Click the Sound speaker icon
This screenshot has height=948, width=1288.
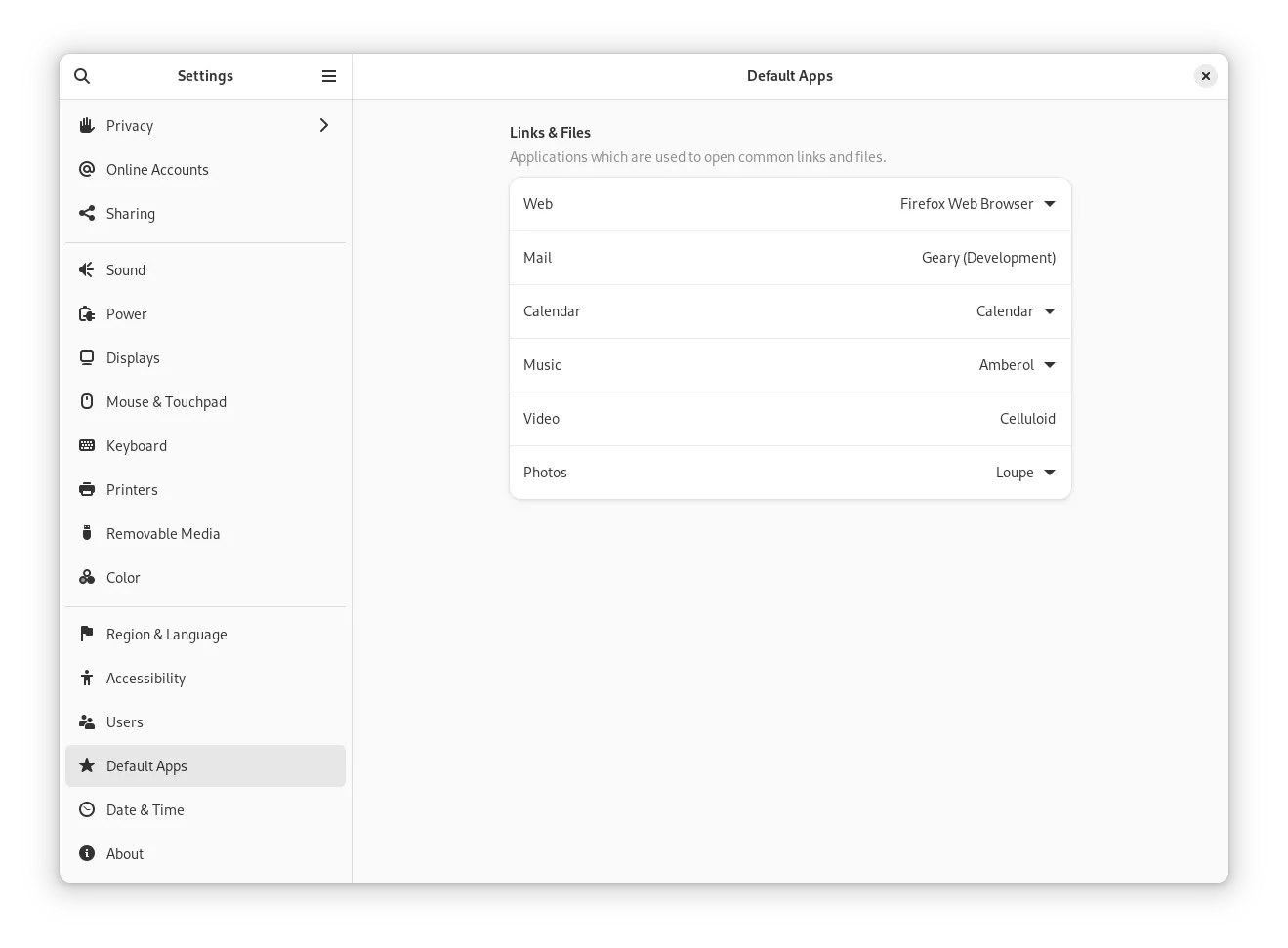(x=87, y=269)
